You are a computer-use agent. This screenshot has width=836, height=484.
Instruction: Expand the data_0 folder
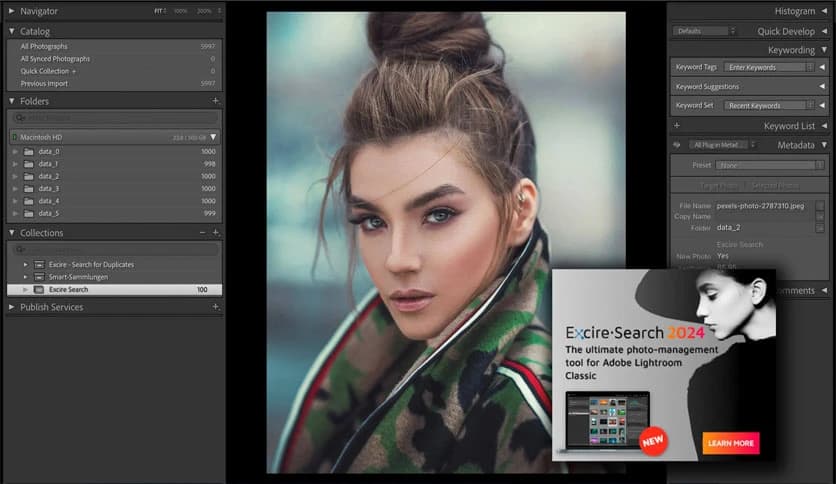[x=15, y=152]
